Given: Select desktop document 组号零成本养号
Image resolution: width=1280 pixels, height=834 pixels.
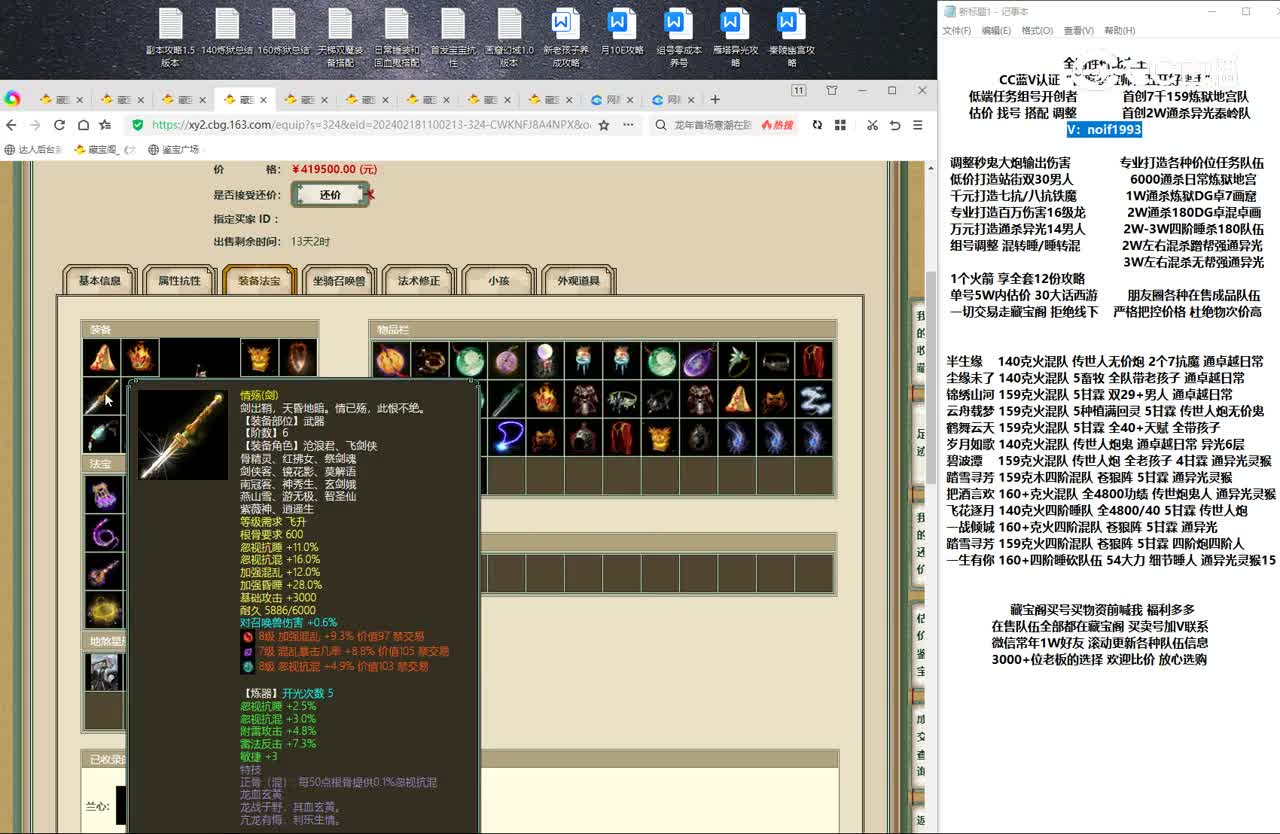Looking at the screenshot, I should coord(679,38).
